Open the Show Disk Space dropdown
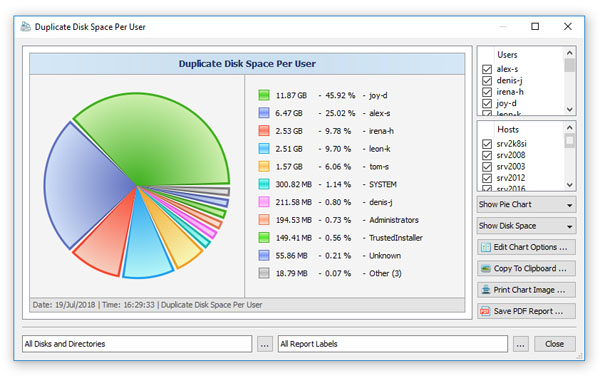This screenshot has width=600, height=378. point(526,226)
